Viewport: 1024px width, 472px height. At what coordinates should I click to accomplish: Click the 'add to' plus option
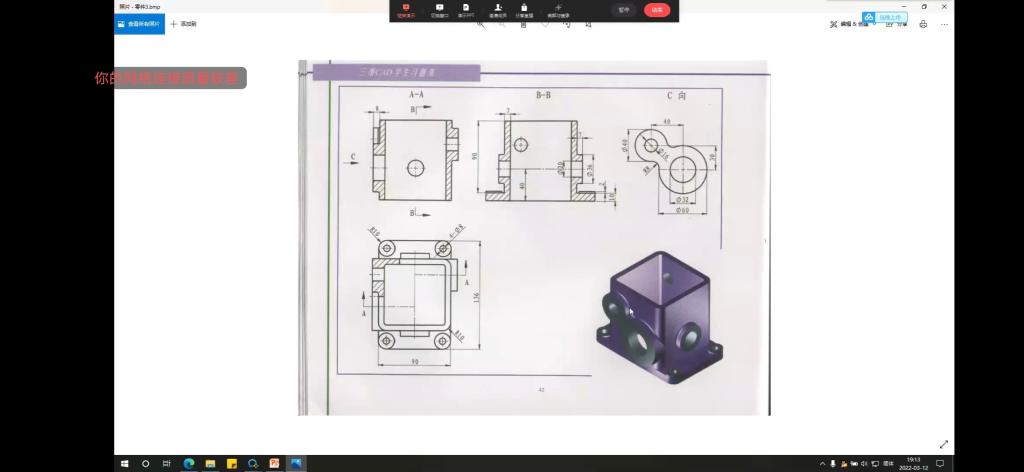(x=183, y=24)
